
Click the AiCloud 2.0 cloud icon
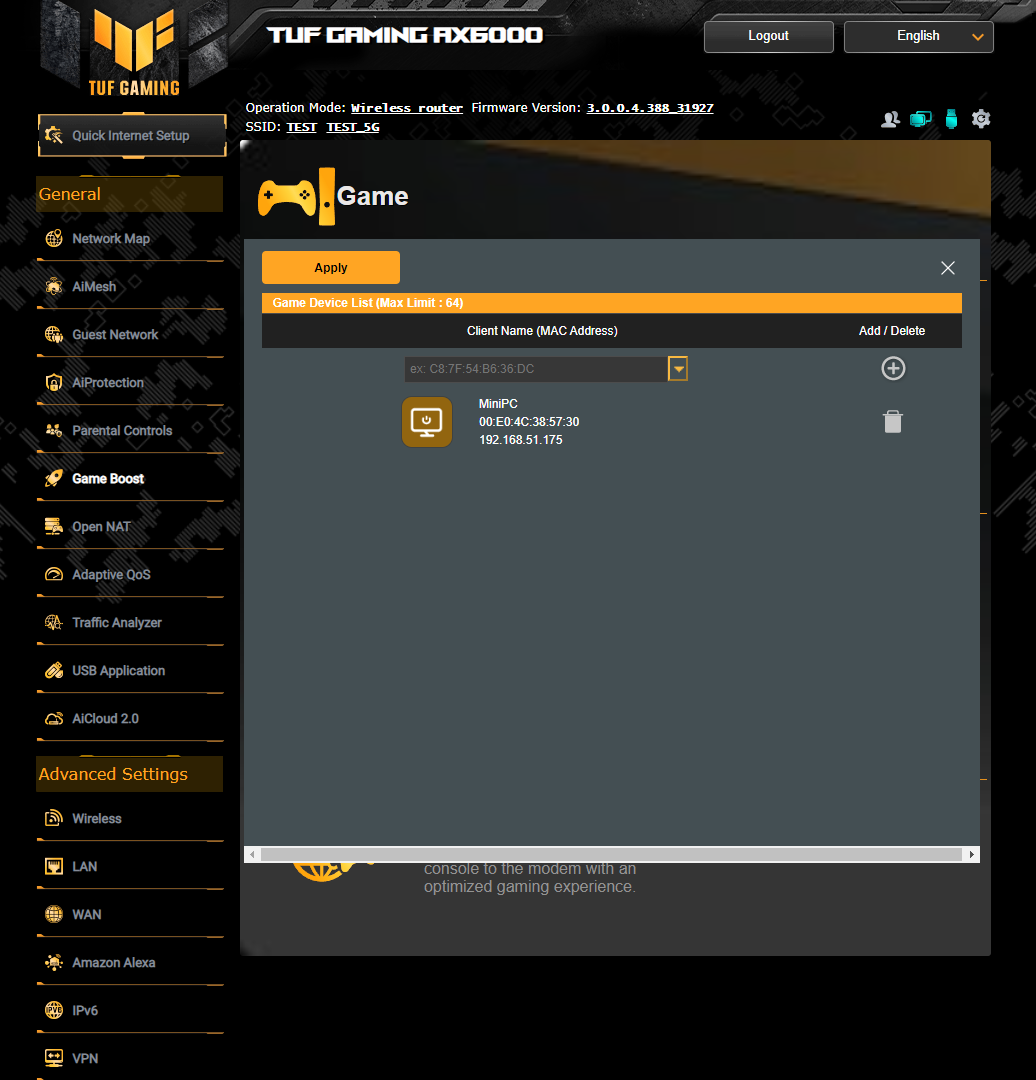(x=54, y=718)
